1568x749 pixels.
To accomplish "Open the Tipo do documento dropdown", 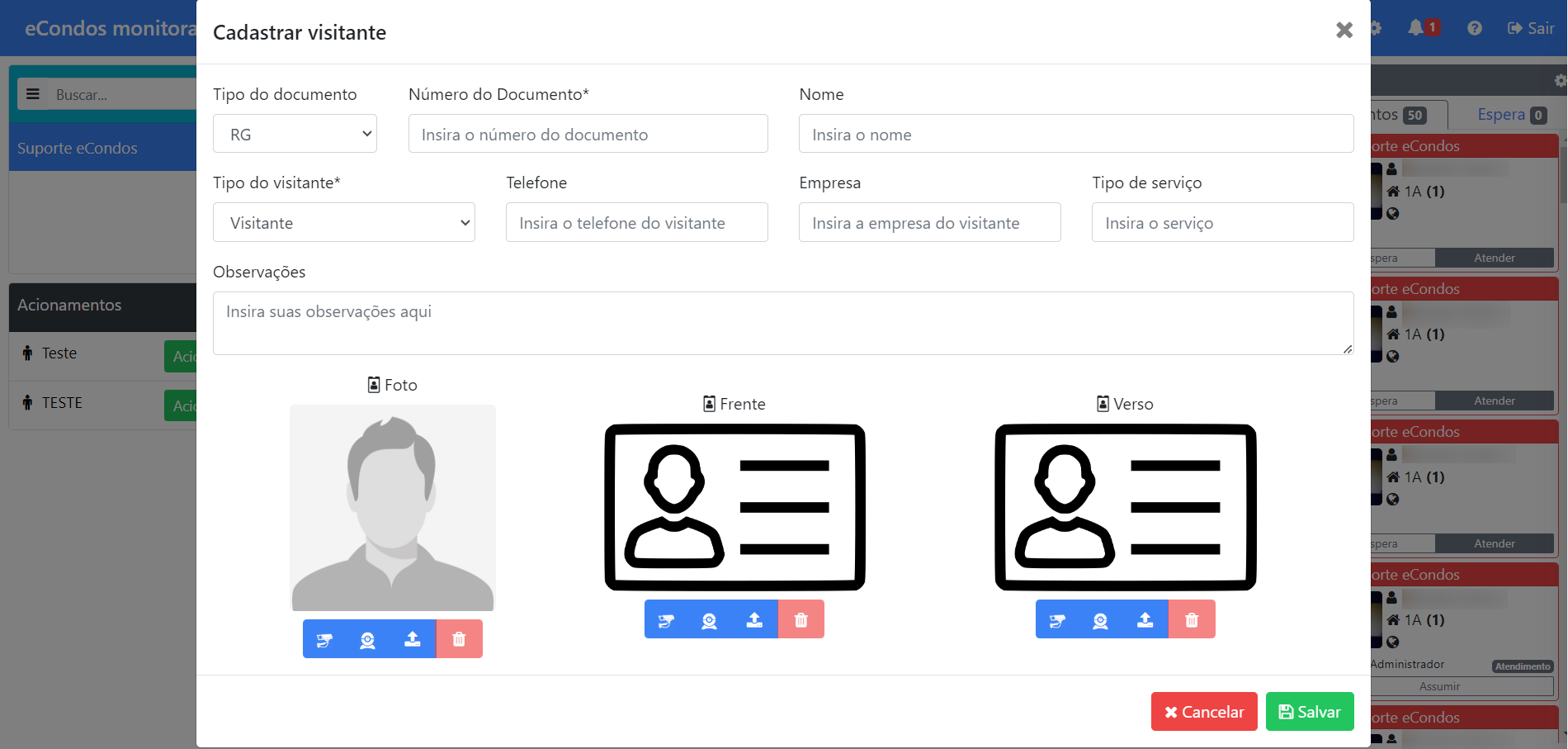I will (295, 134).
